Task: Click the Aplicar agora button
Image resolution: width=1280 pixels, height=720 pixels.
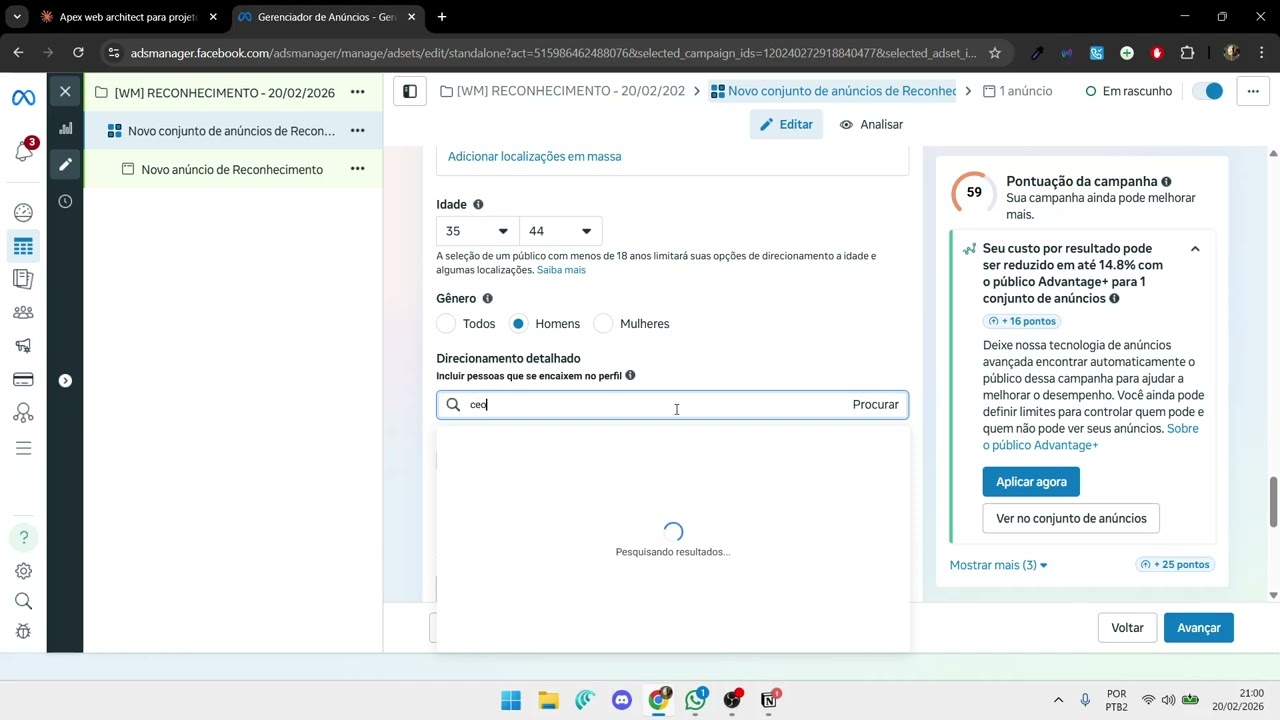Action: pyautogui.click(x=1031, y=482)
